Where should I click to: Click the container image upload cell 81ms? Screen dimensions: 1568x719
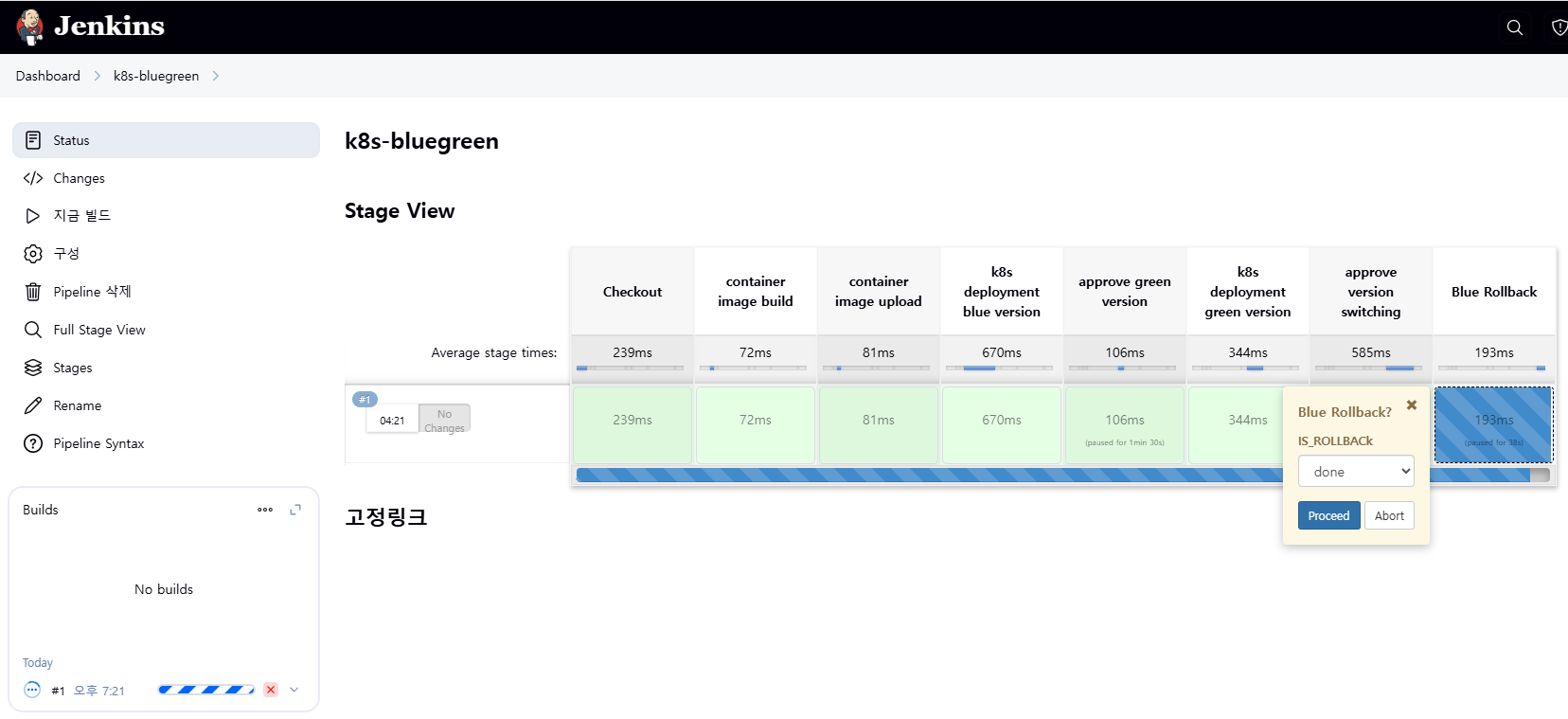879,424
